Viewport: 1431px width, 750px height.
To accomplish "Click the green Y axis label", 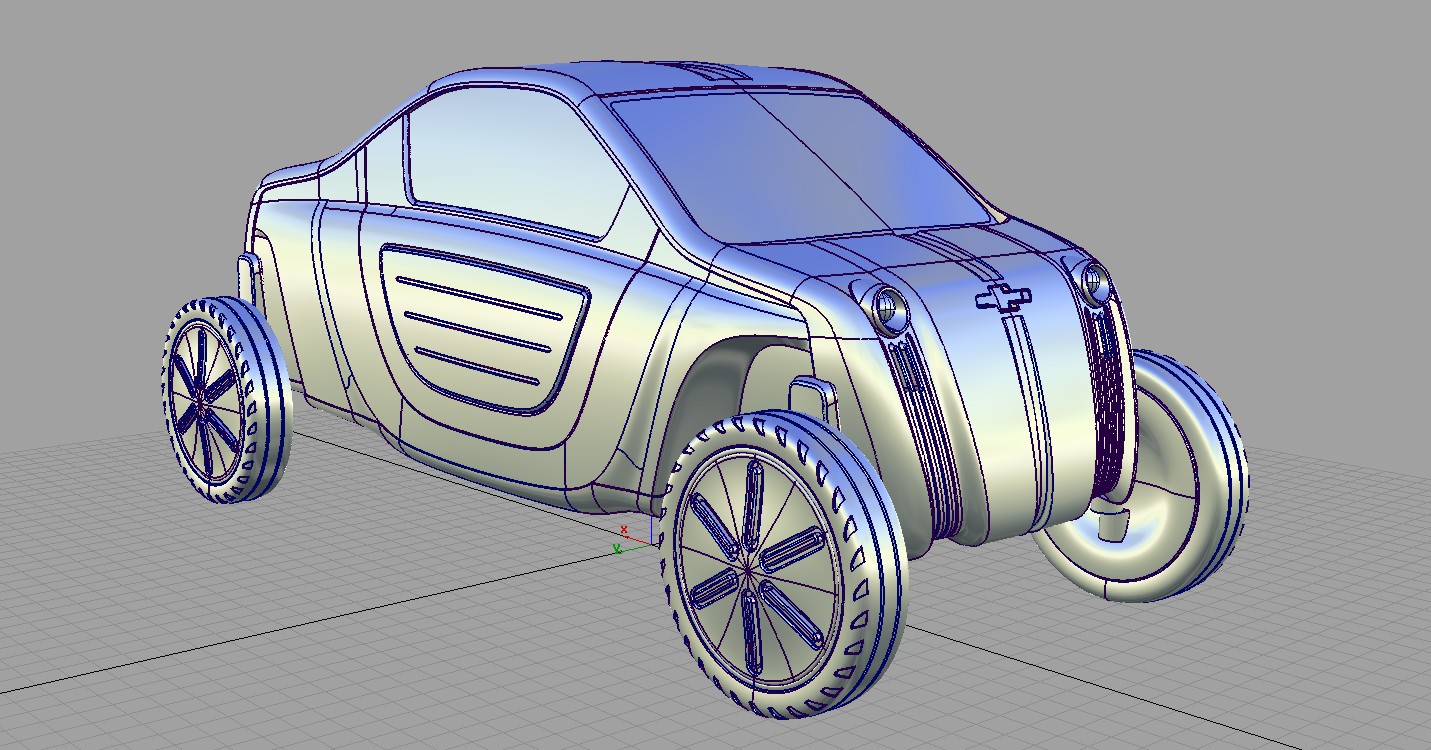I will (x=617, y=548).
